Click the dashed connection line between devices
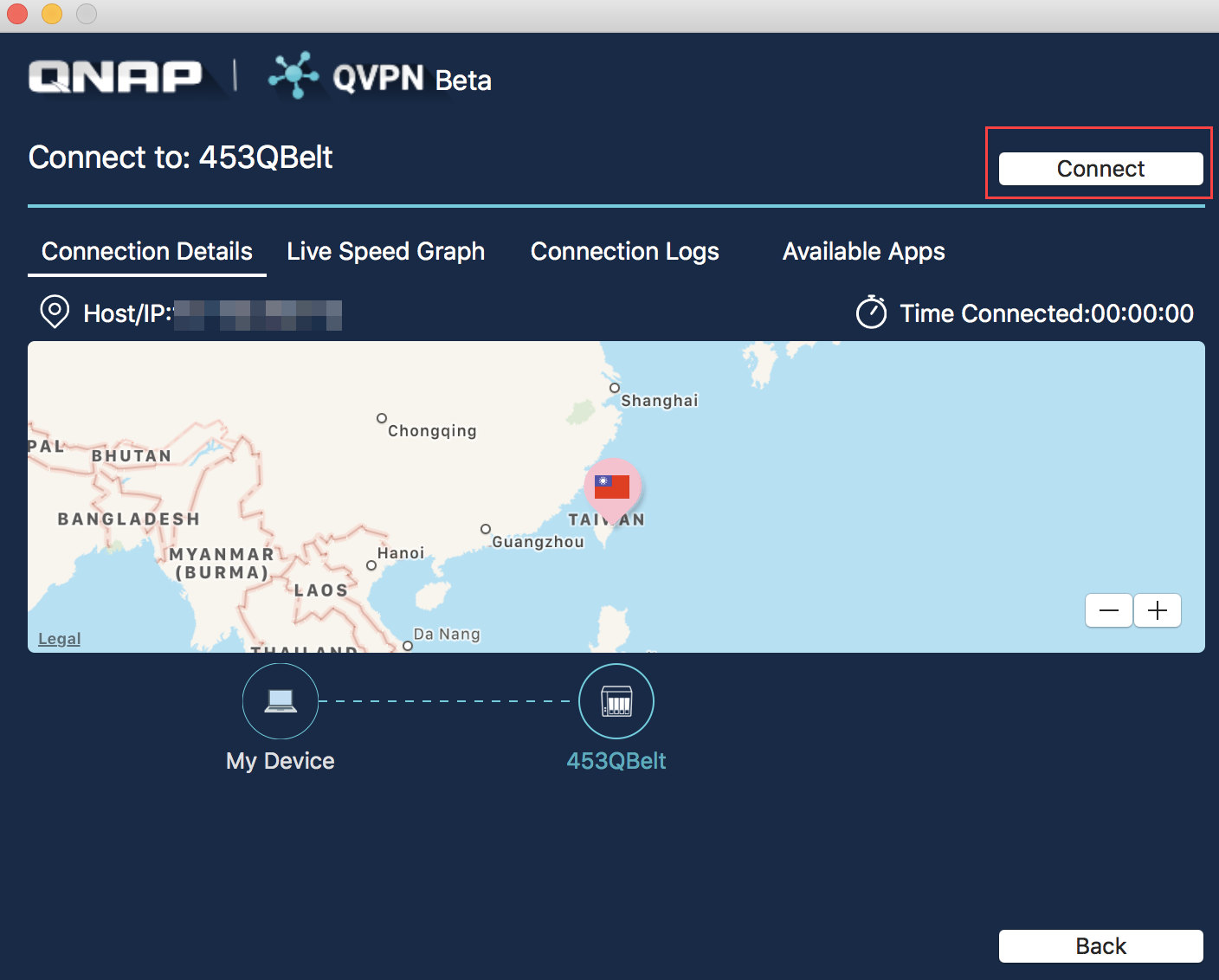Viewport: 1219px width, 980px height. 448,701
